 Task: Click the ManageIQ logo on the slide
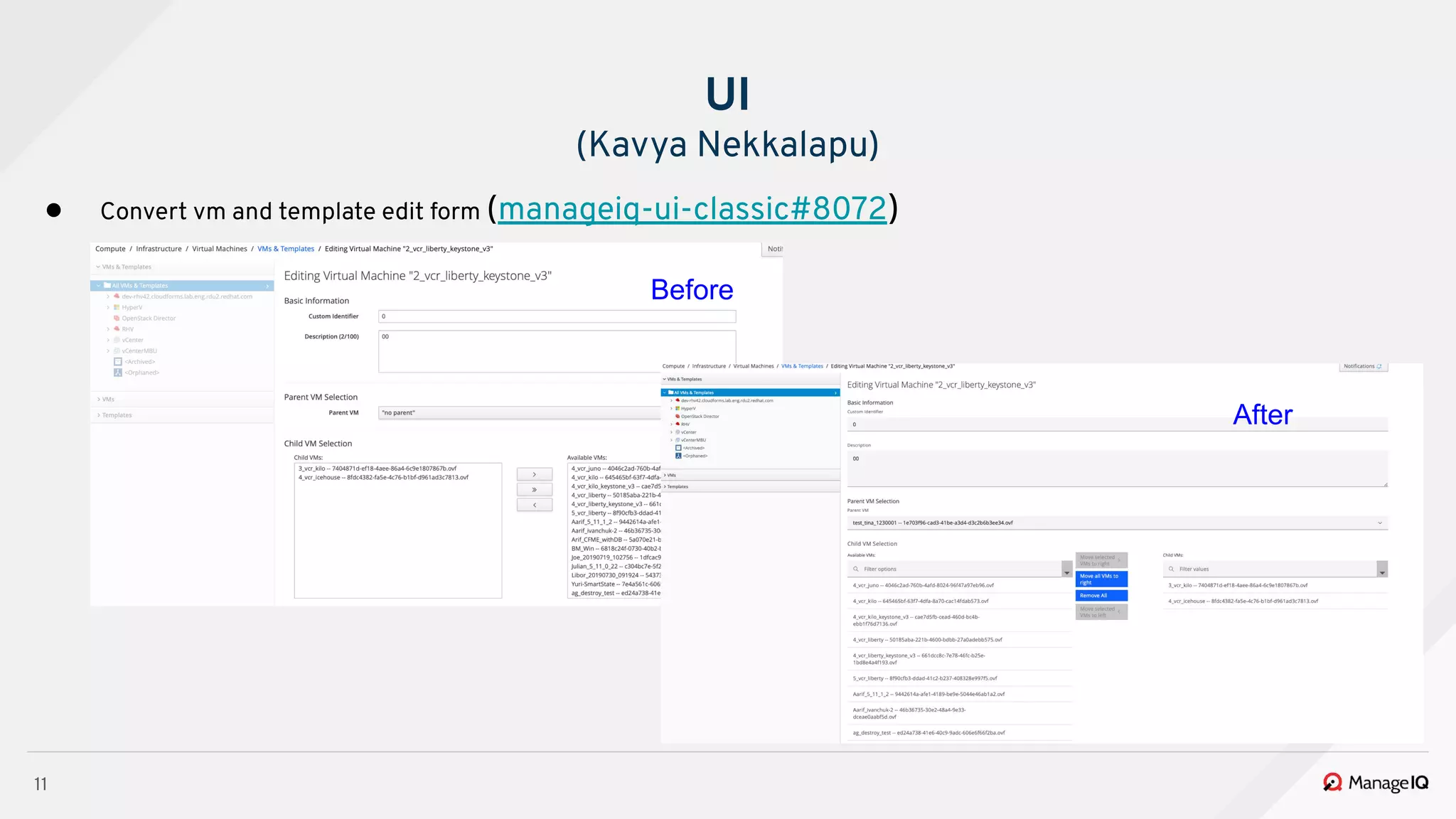[1376, 783]
